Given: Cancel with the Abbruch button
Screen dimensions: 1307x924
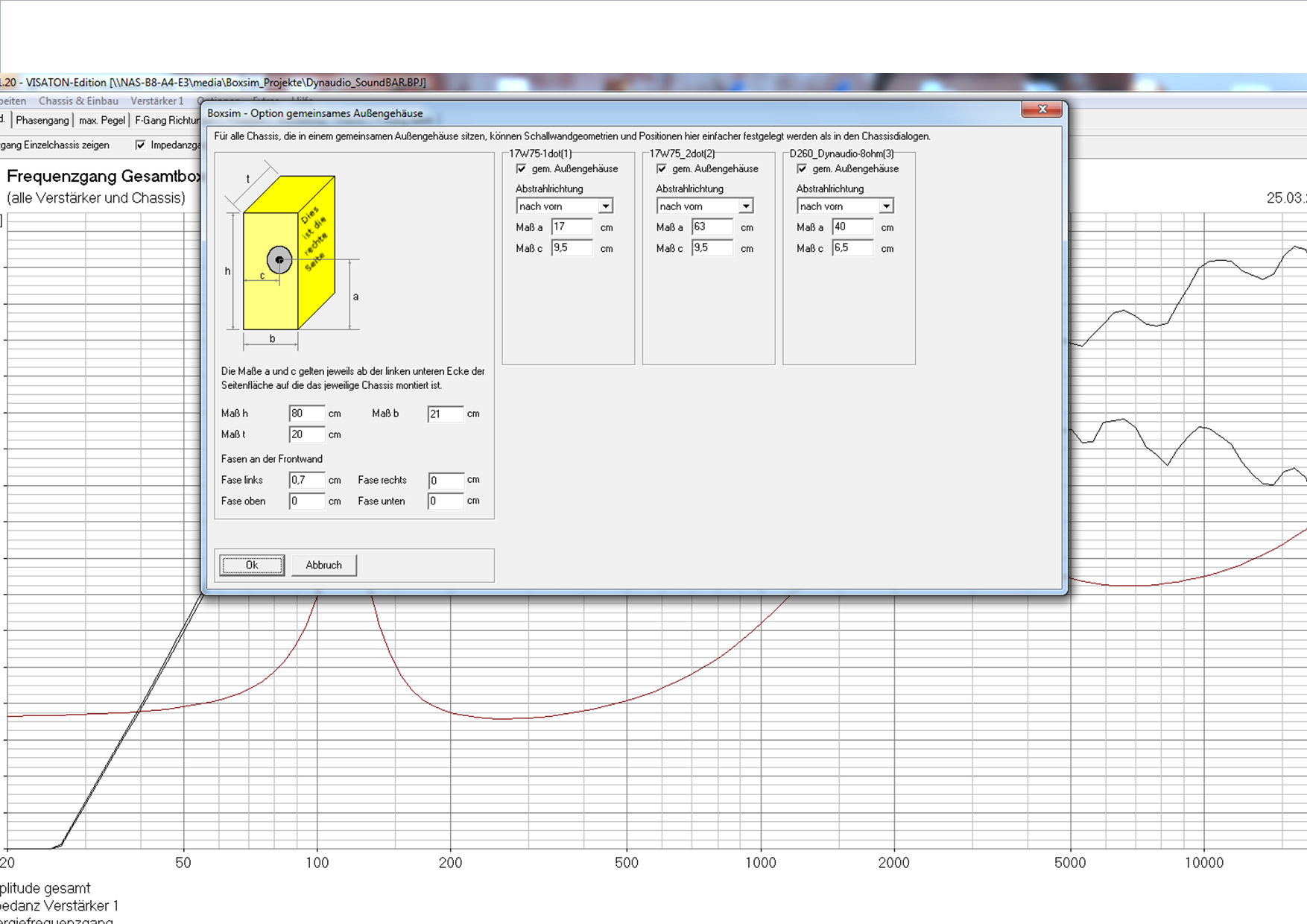Looking at the screenshot, I should click(323, 565).
